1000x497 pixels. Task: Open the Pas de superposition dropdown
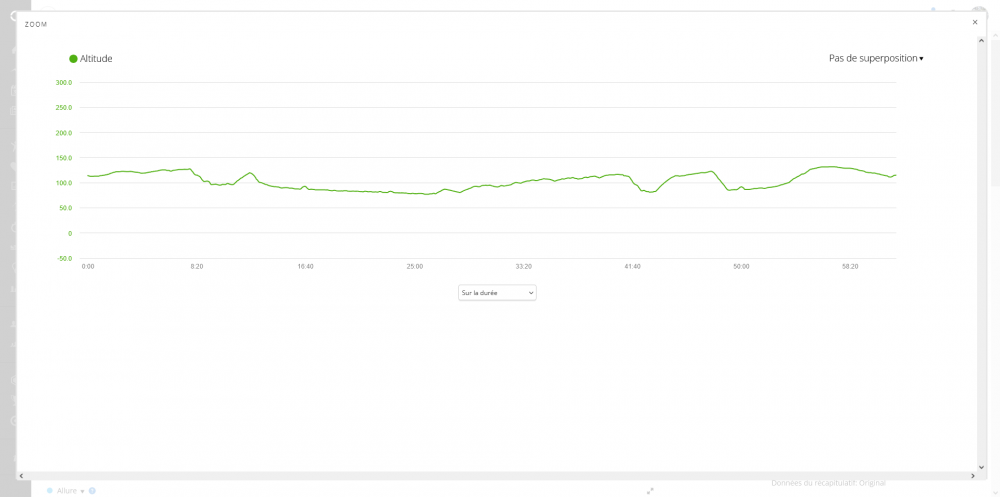[x=876, y=58]
